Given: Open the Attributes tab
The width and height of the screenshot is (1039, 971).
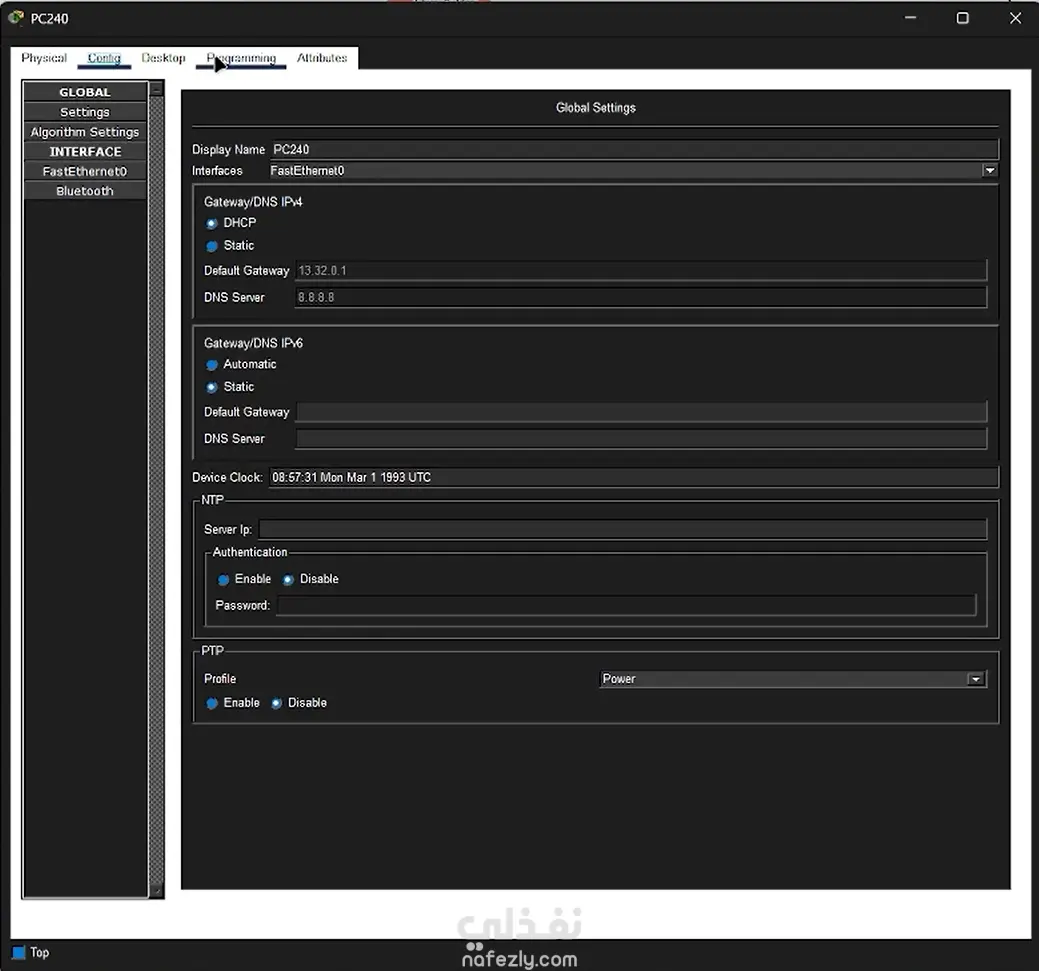Looking at the screenshot, I should 322,58.
